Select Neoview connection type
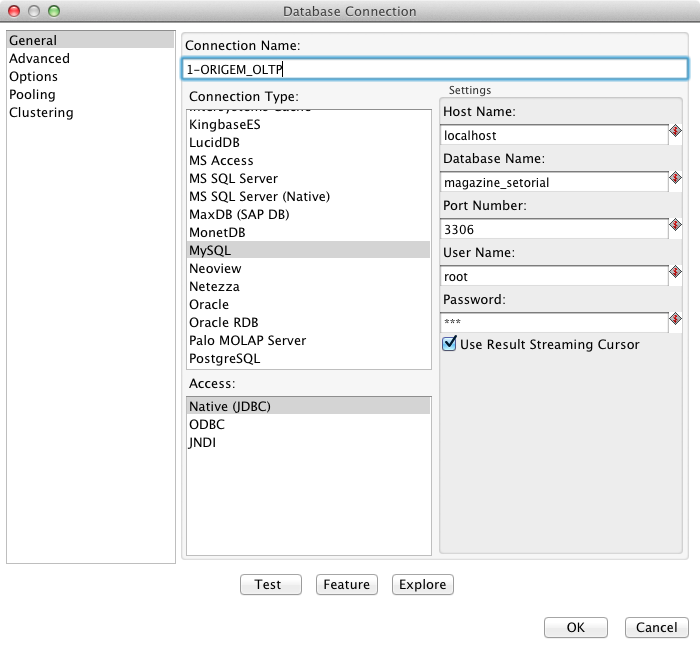This screenshot has height=650, width=700. 308,268
